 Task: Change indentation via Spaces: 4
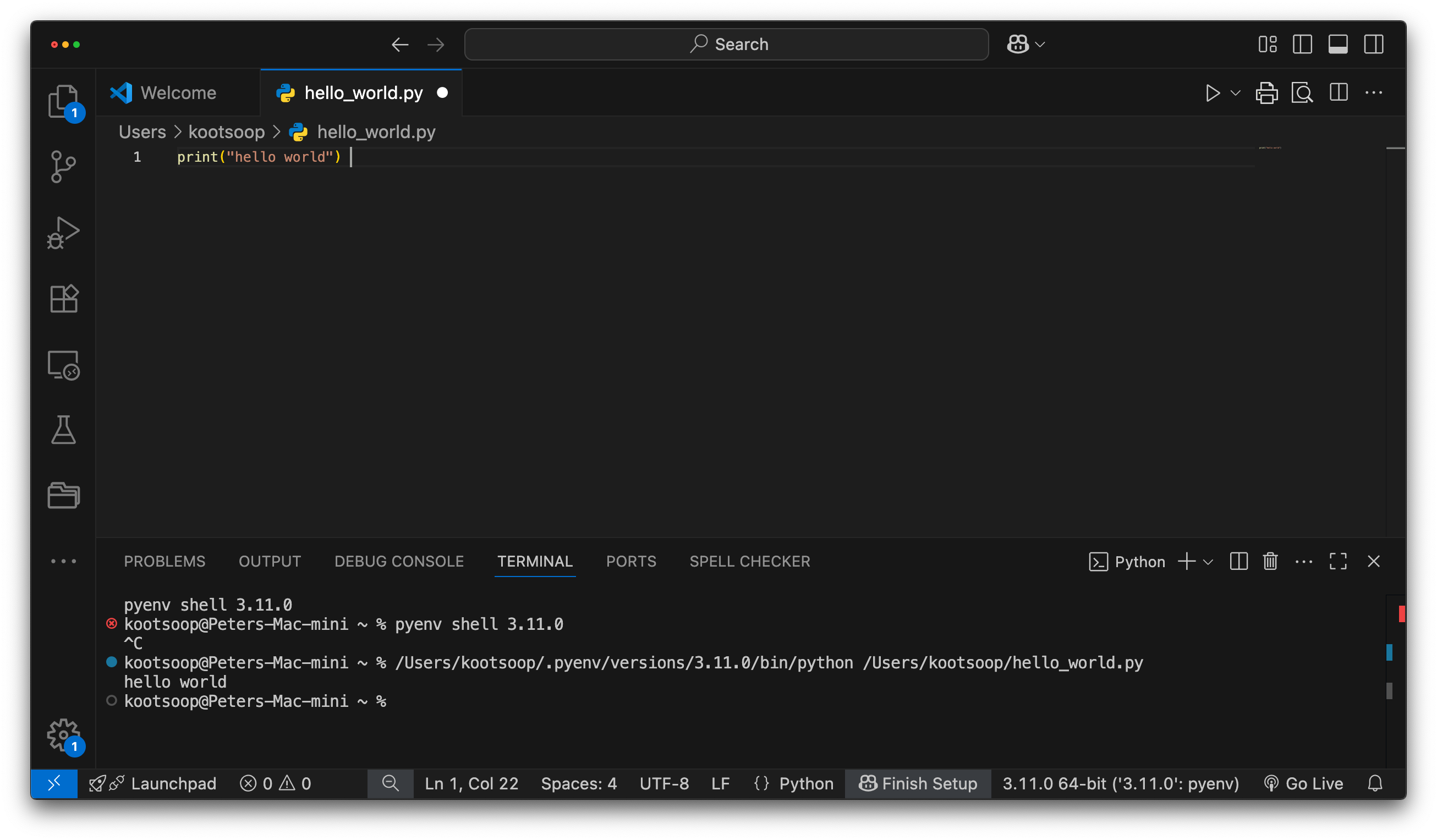pos(579,784)
